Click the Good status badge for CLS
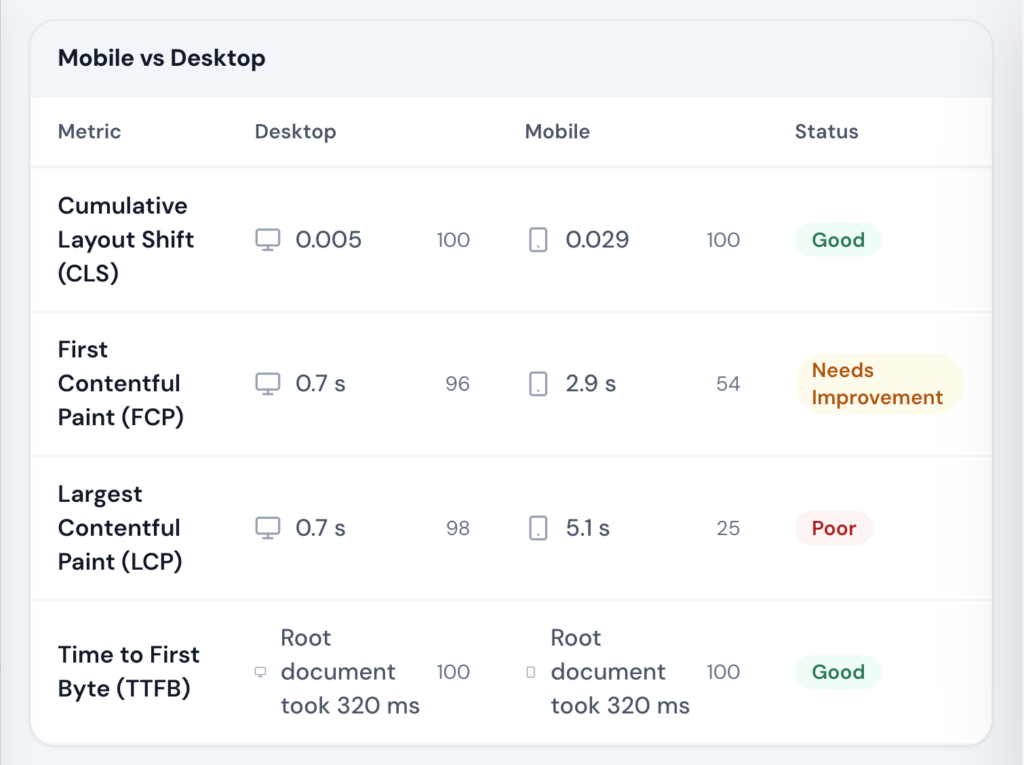1024x765 pixels. 838,239
